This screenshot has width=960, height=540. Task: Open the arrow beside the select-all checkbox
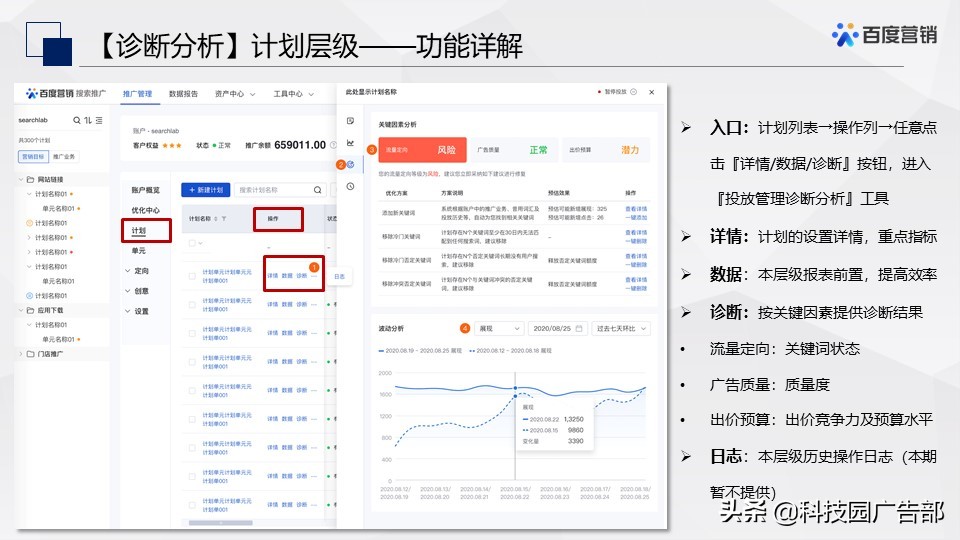point(201,243)
